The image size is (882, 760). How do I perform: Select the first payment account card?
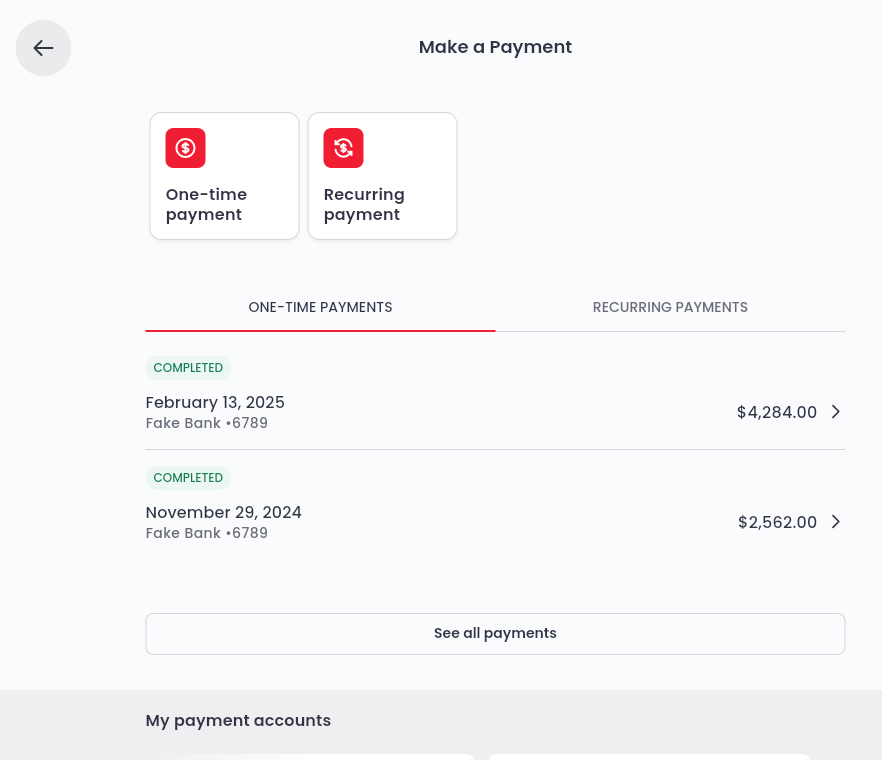(x=310, y=757)
